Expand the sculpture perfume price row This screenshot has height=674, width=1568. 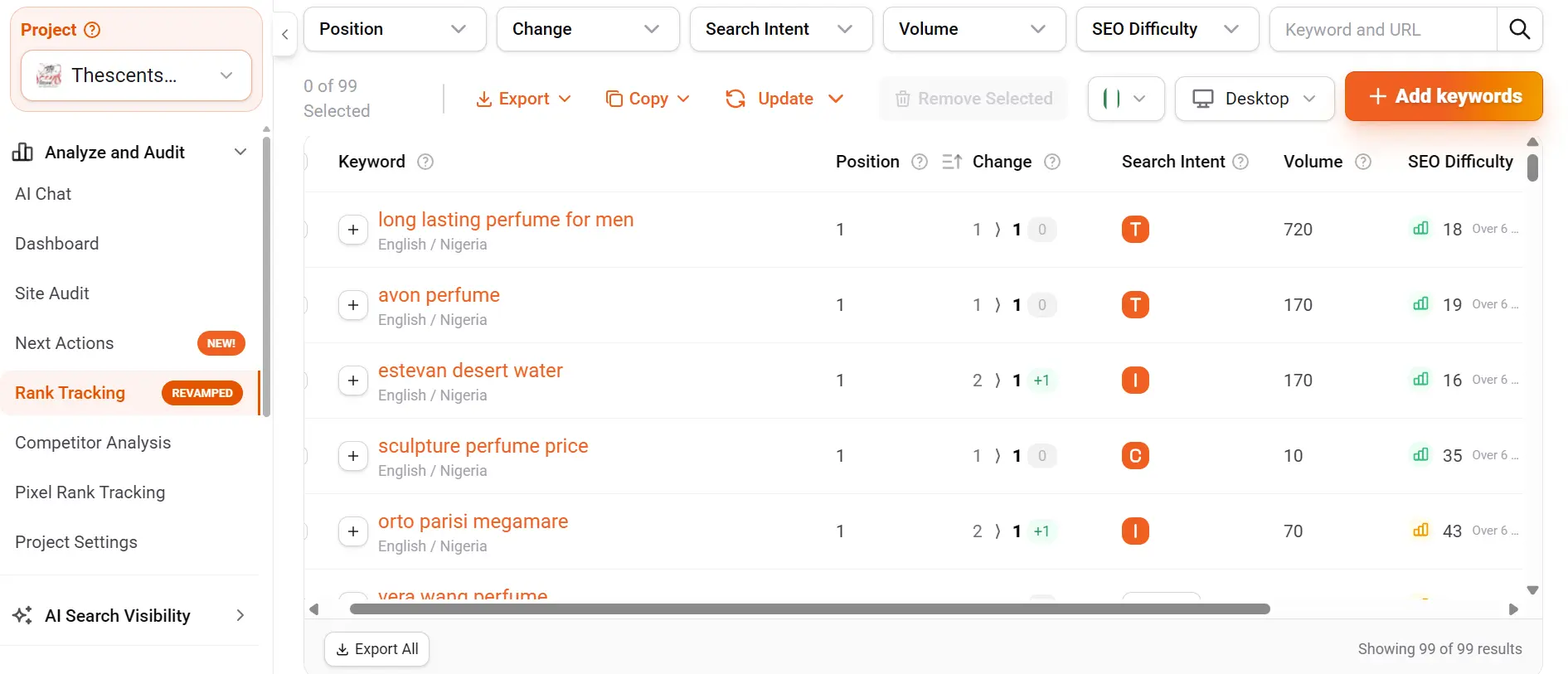tap(353, 456)
